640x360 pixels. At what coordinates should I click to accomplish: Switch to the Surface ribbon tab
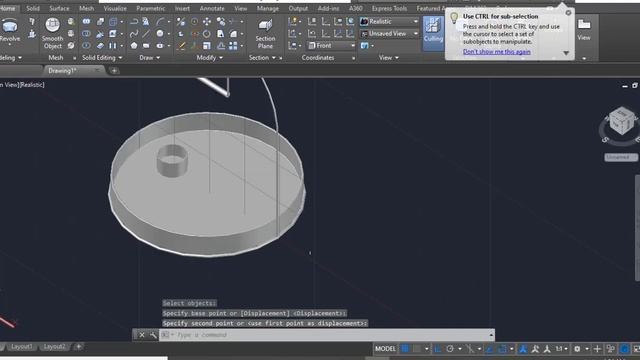coord(59,8)
